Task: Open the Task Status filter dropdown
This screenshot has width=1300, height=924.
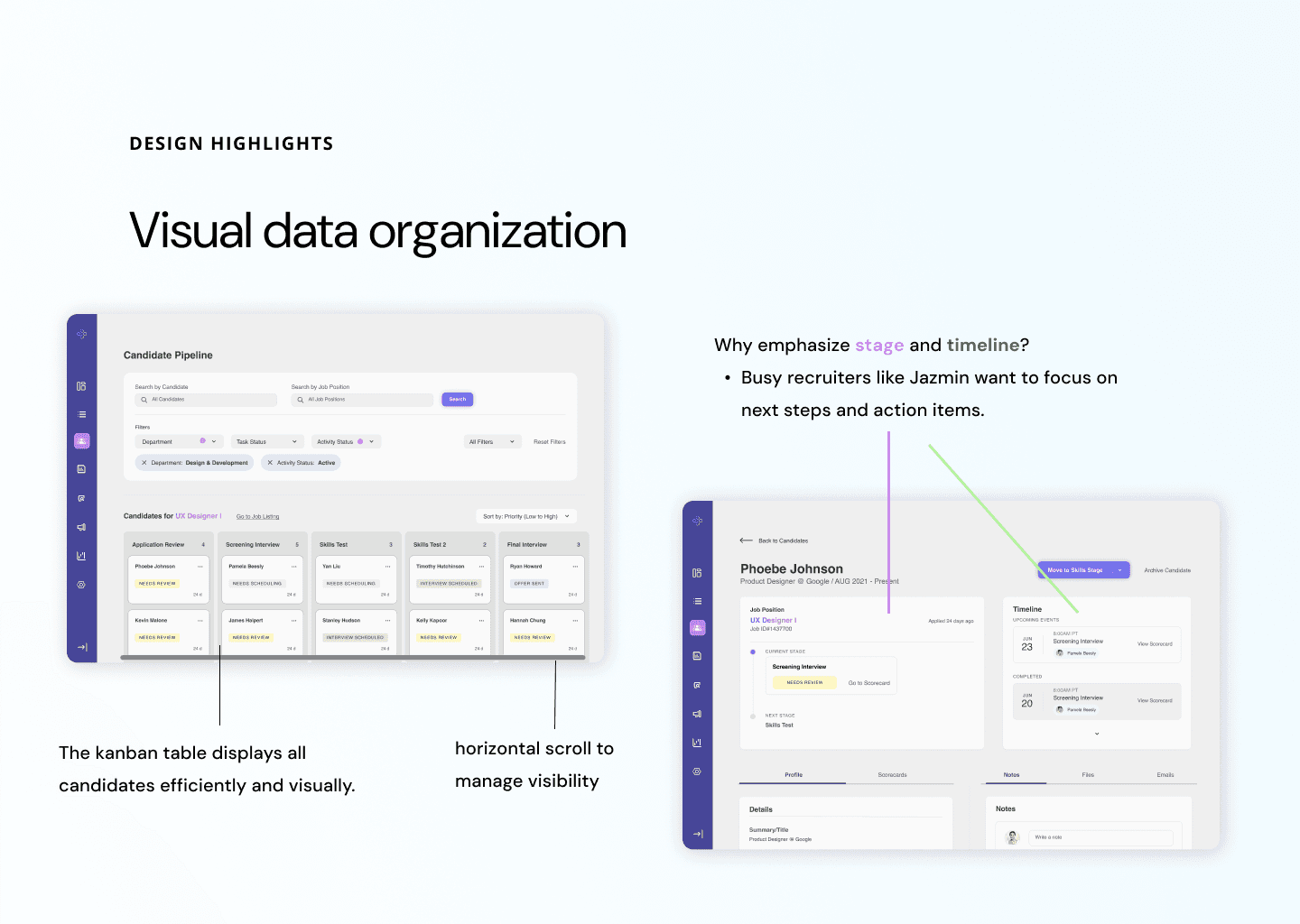Action: (266, 441)
